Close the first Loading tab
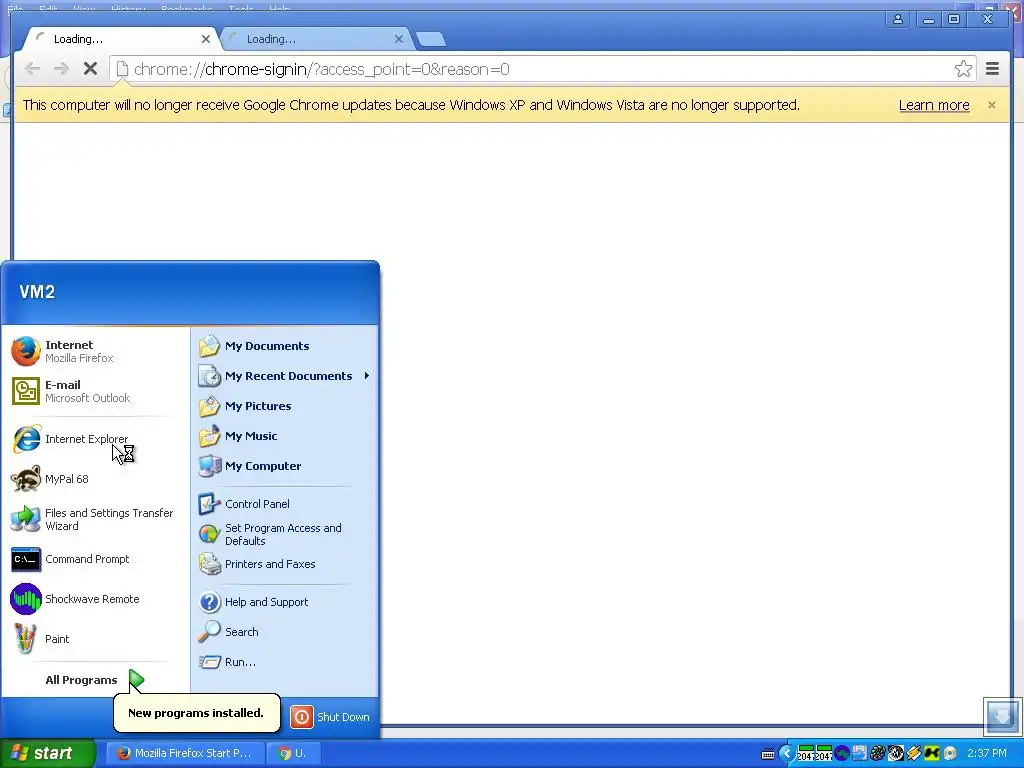This screenshot has width=1024, height=768. tap(206, 39)
